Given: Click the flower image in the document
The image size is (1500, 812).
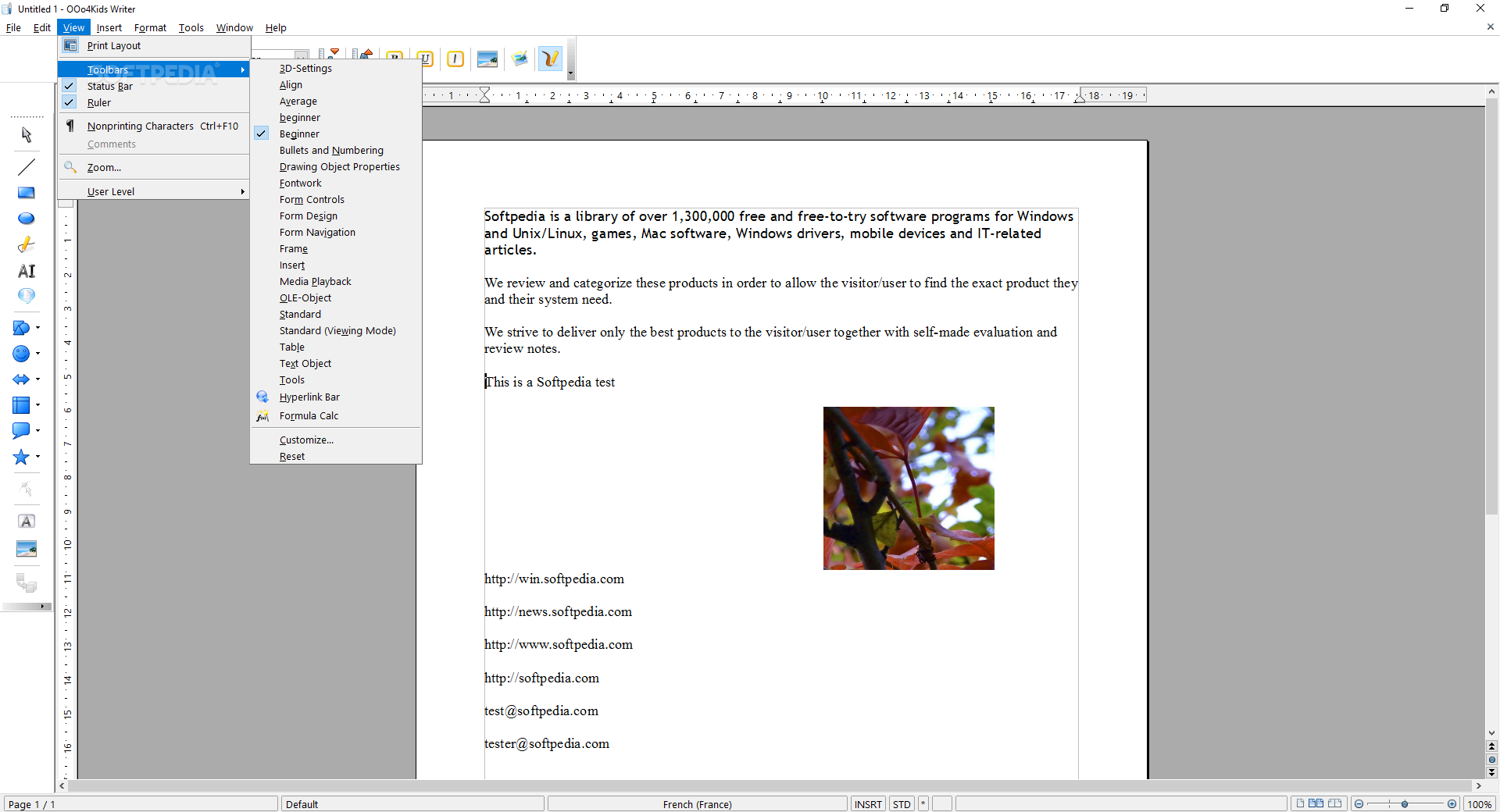Looking at the screenshot, I should [909, 488].
